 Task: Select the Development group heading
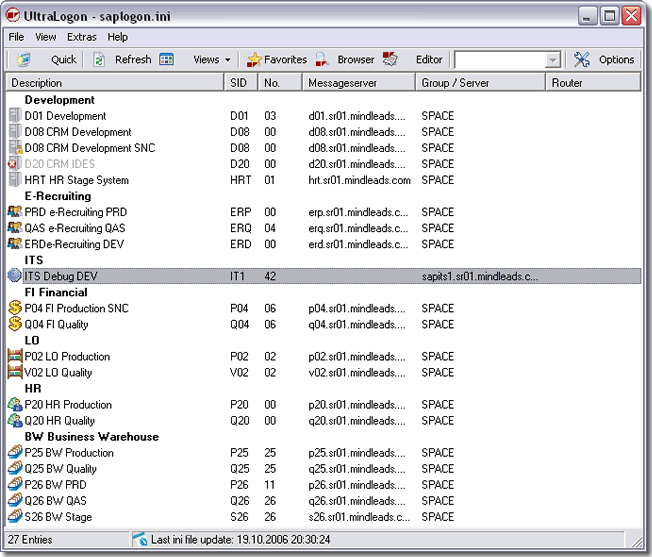(59, 100)
